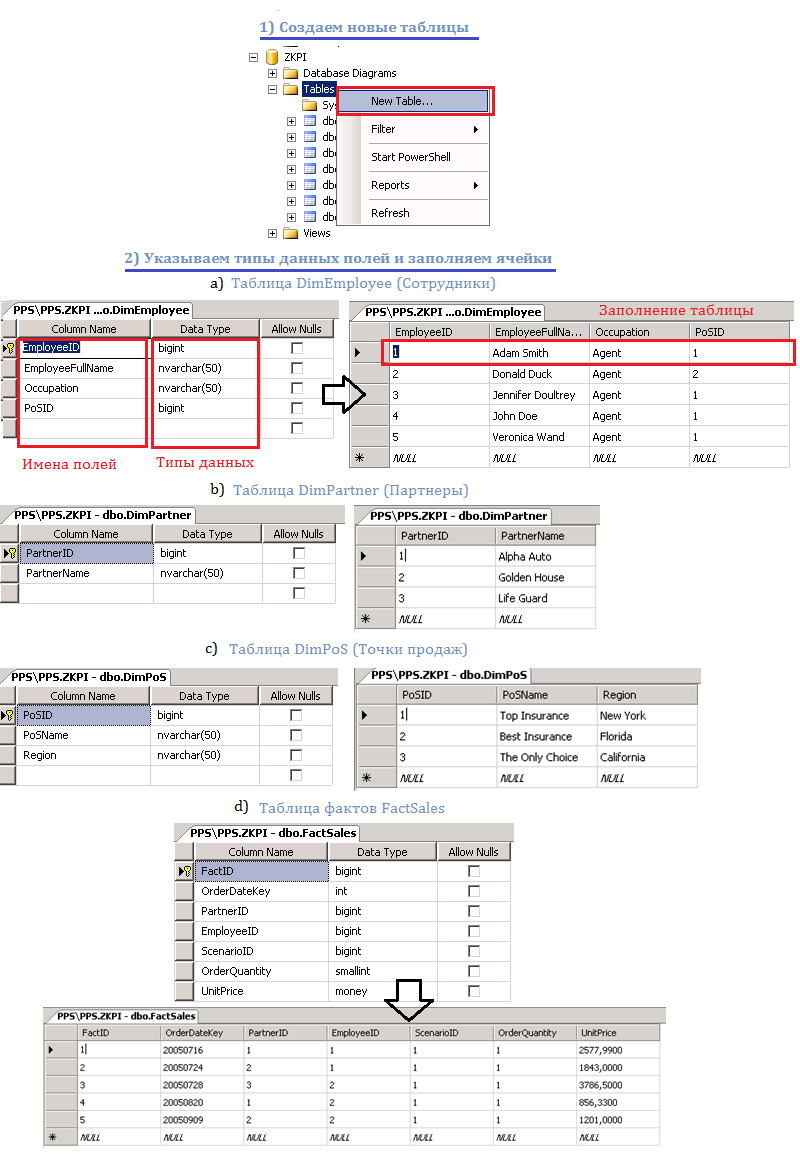Click the ZKPI database icon

coord(271,57)
